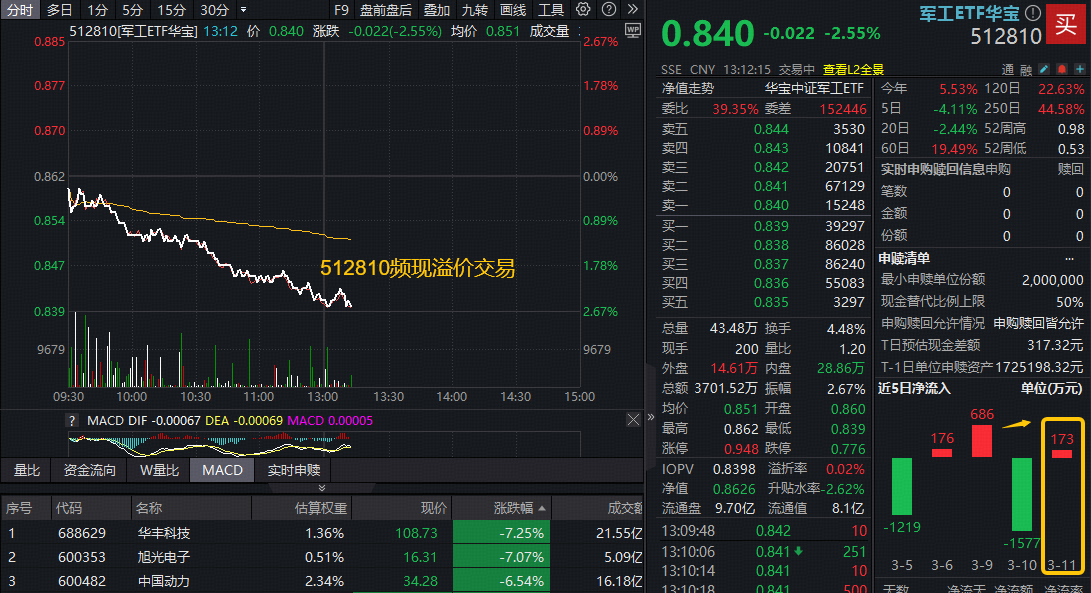Open the settings gear in the chart toolbar
This screenshot has width=1091, height=593.
tap(583, 9)
